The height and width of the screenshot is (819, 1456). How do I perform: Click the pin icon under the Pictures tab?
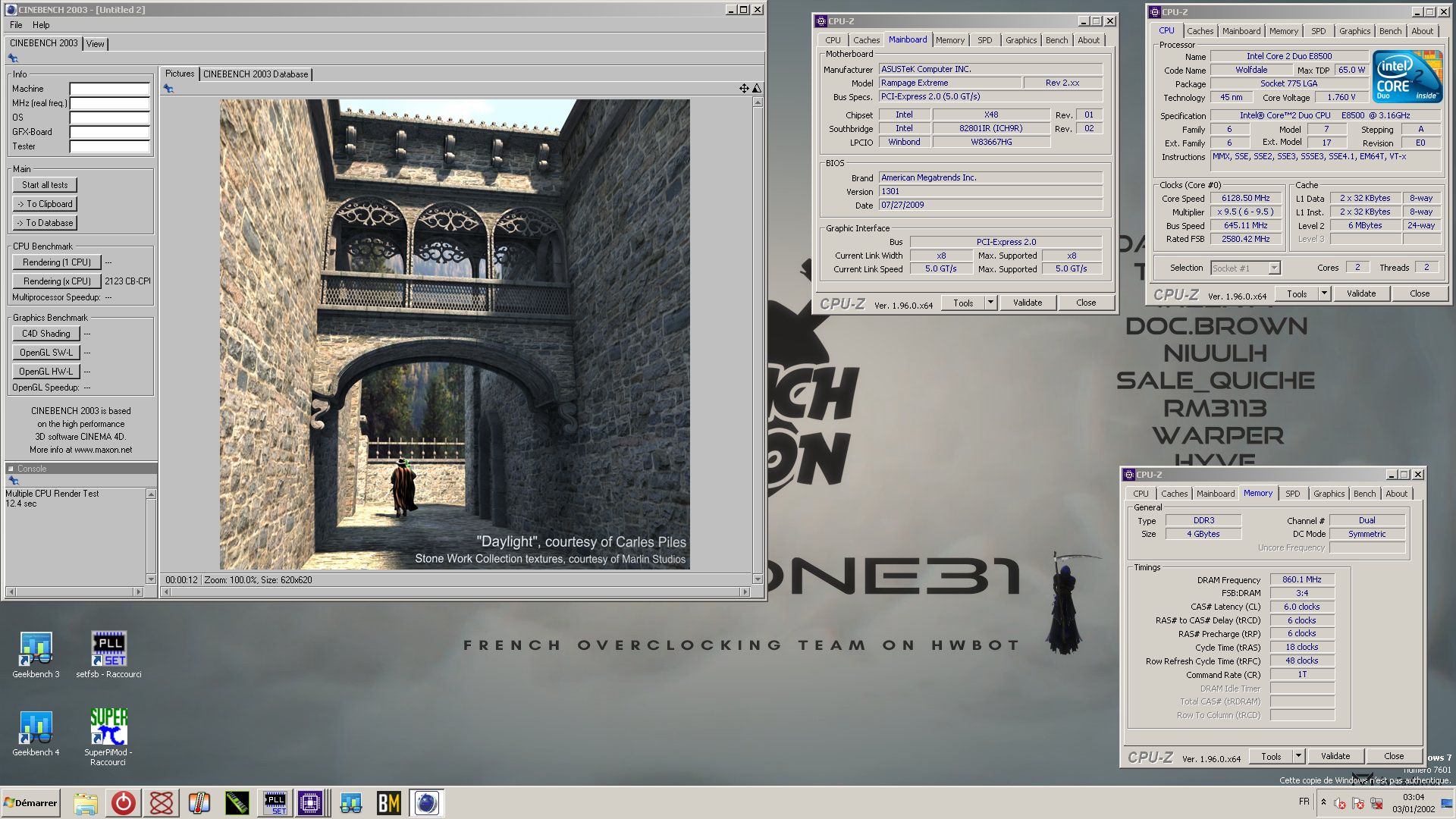click(168, 89)
